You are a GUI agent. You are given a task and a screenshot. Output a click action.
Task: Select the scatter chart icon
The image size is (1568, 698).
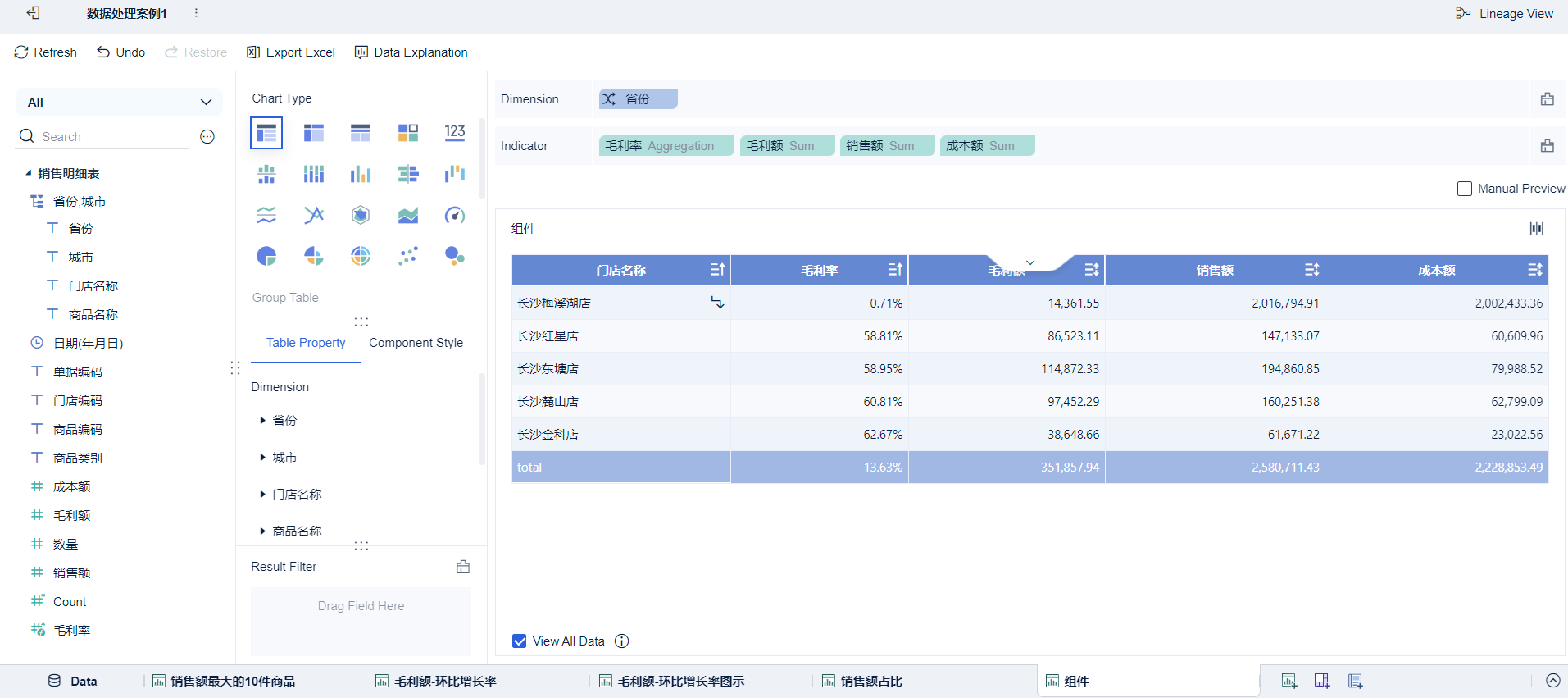408,256
